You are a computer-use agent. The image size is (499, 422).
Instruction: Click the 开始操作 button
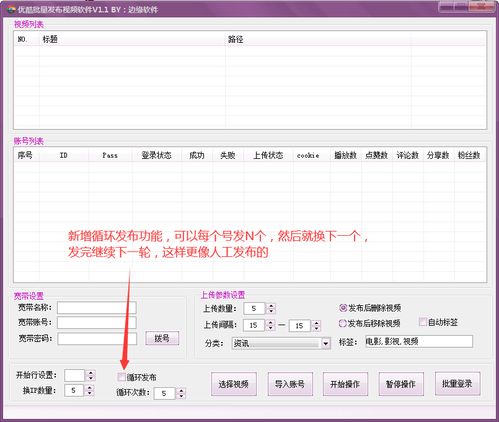click(345, 384)
